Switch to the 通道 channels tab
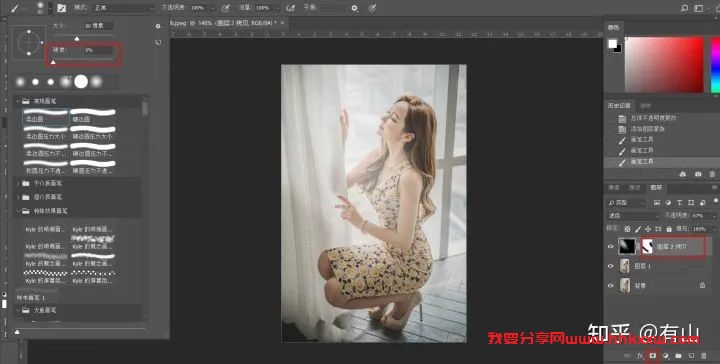Screen dimensions: 720x364 (x=614, y=188)
